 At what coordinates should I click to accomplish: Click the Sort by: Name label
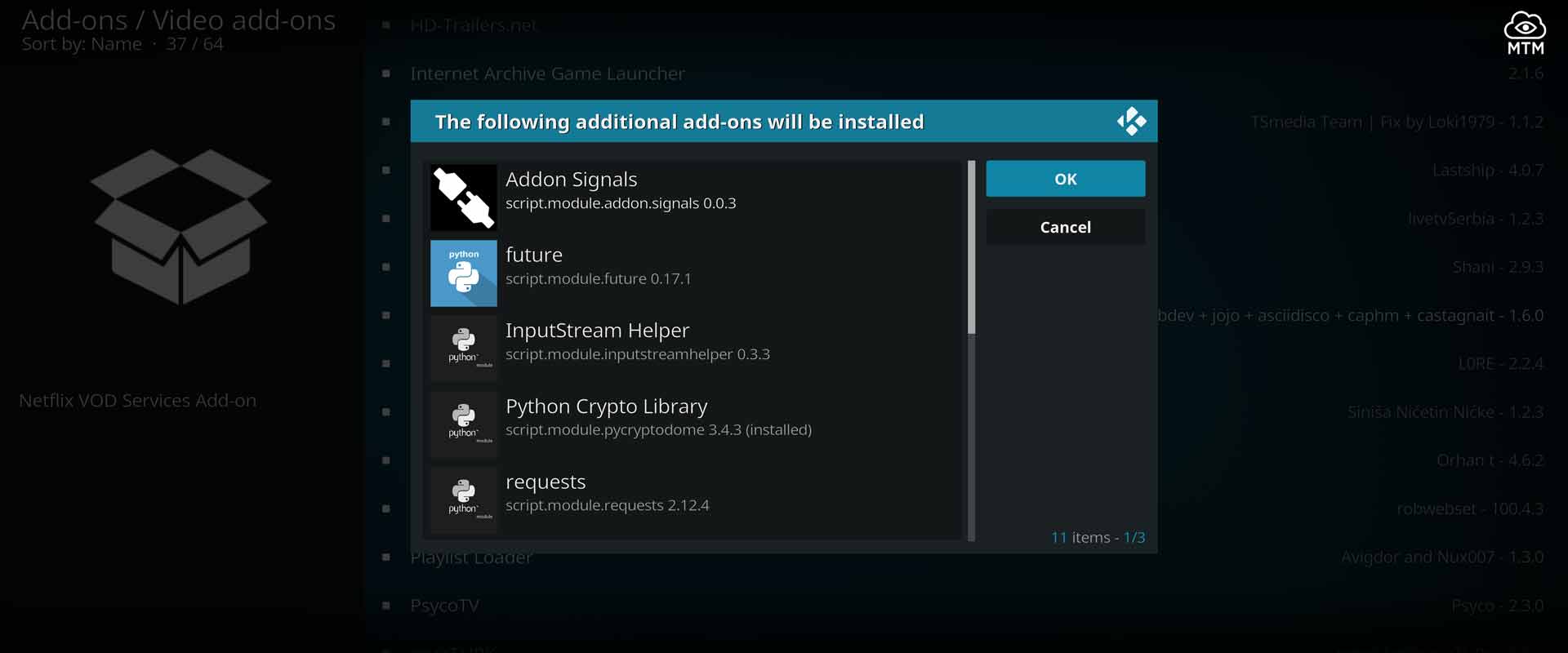pos(82,44)
